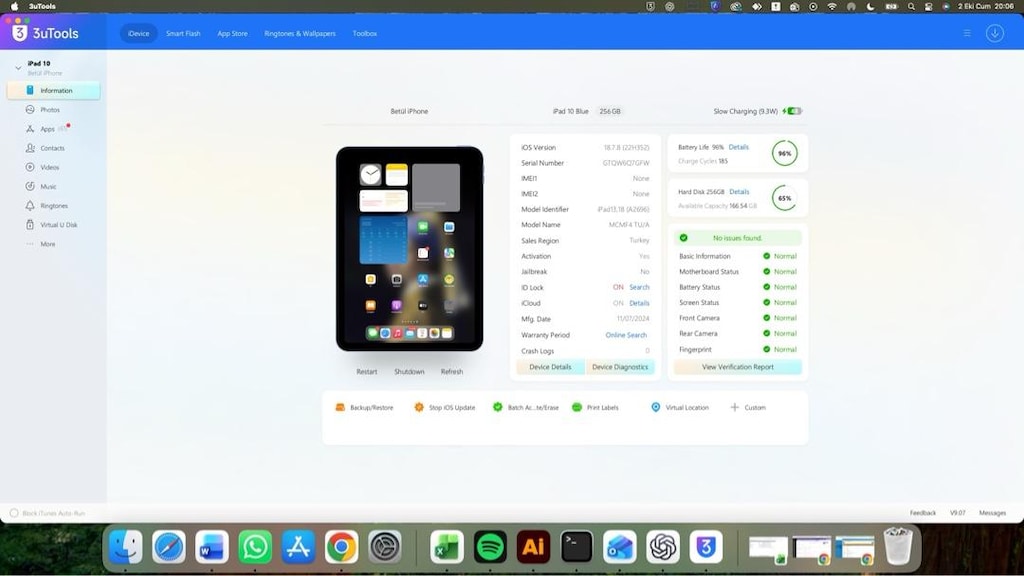Image resolution: width=1024 pixels, height=576 pixels.
Task: Click Details next to iCloud
Action: [x=639, y=303]
